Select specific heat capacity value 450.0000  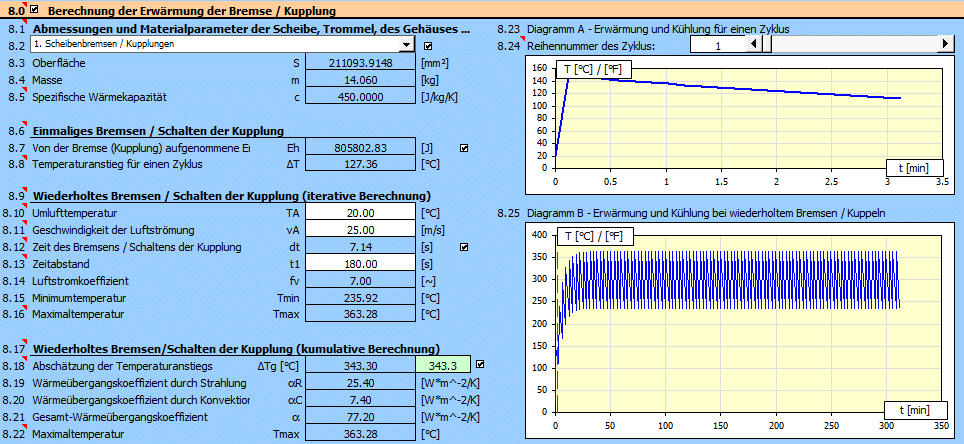coord(361,97)
